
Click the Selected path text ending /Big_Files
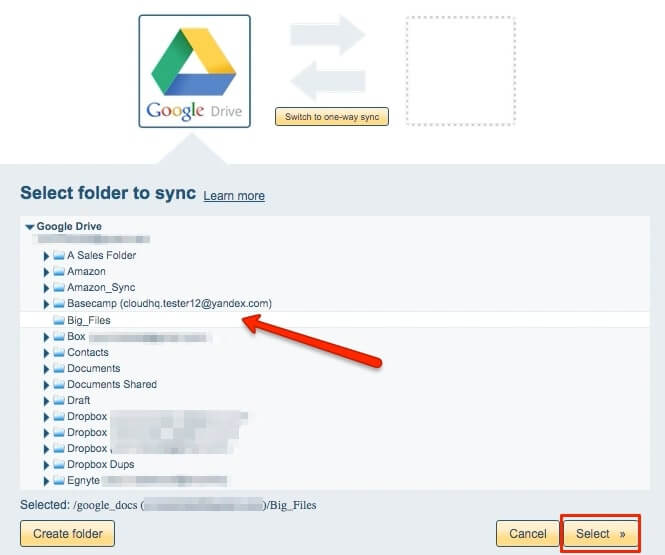click(x=168, y=505)
